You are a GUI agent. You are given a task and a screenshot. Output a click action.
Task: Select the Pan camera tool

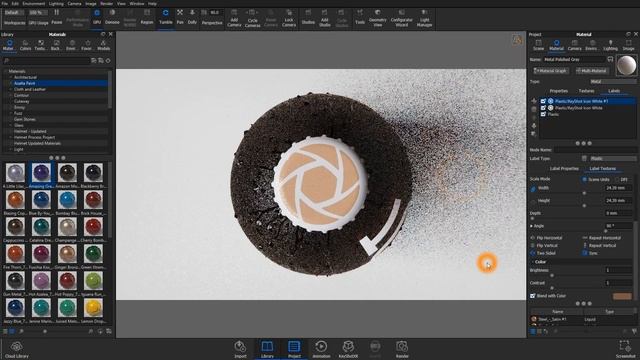180,17
